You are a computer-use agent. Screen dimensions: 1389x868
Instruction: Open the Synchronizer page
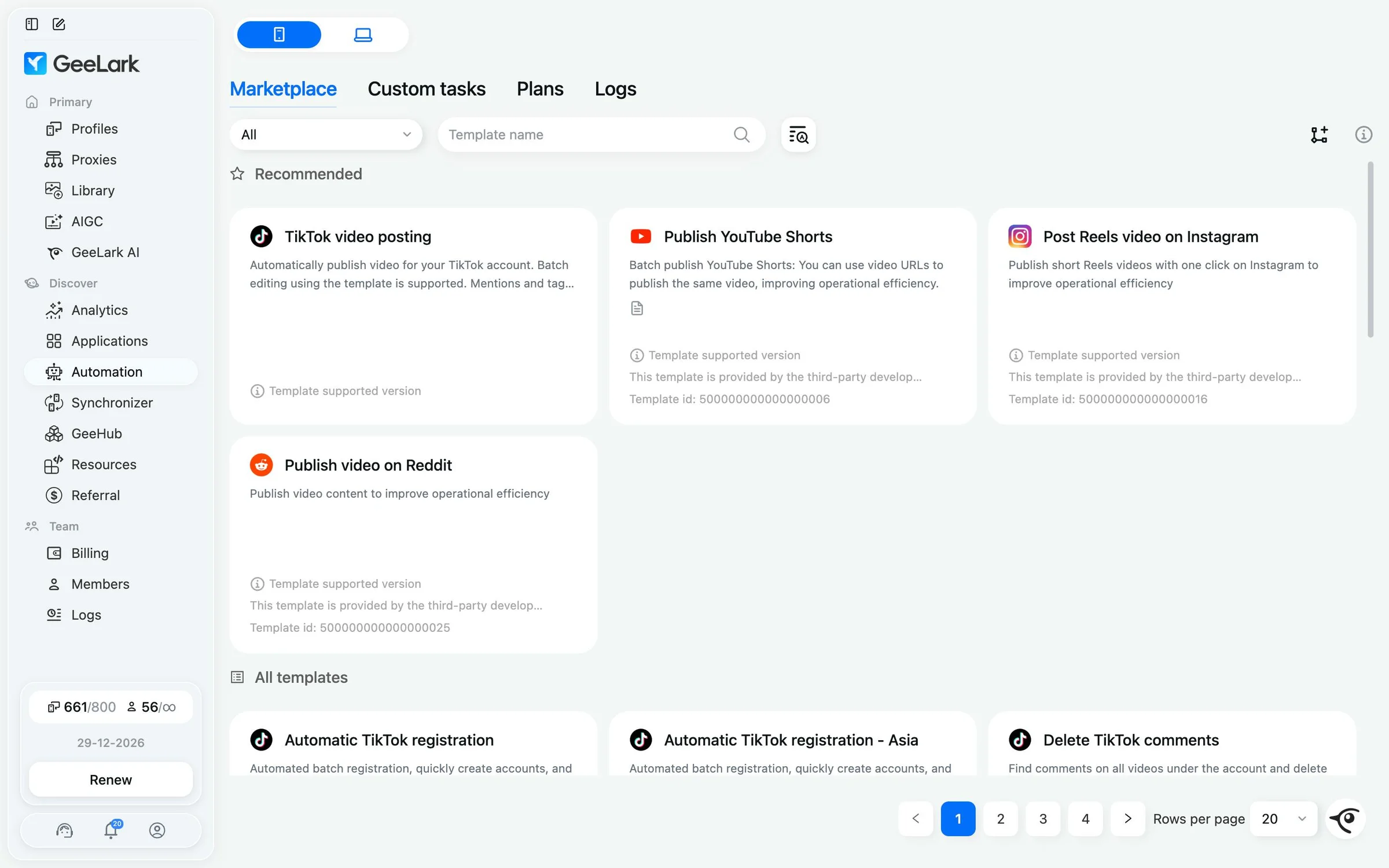coord(112,403)
